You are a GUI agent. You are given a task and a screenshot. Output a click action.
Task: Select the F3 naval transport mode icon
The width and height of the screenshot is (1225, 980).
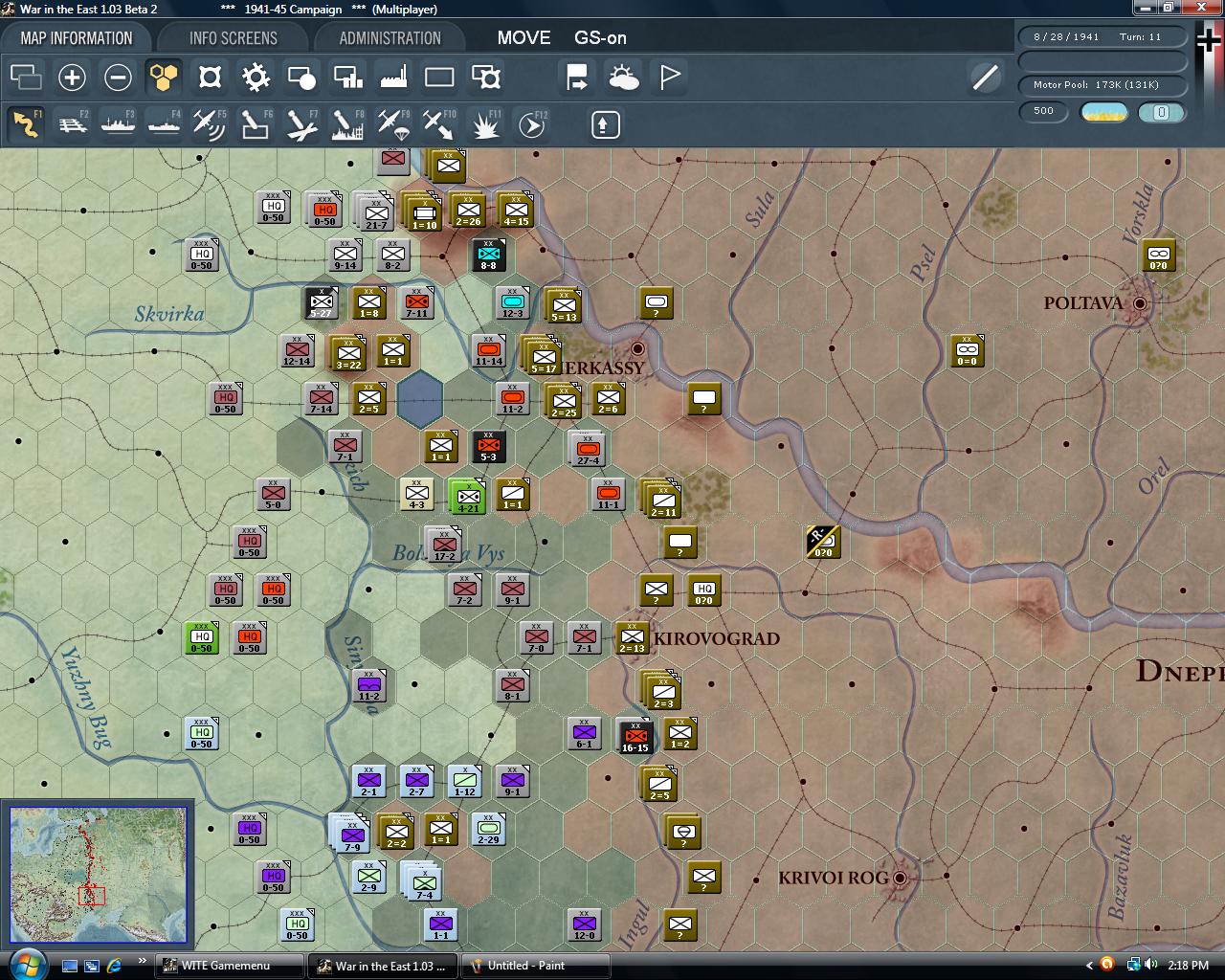coord(118,124)
